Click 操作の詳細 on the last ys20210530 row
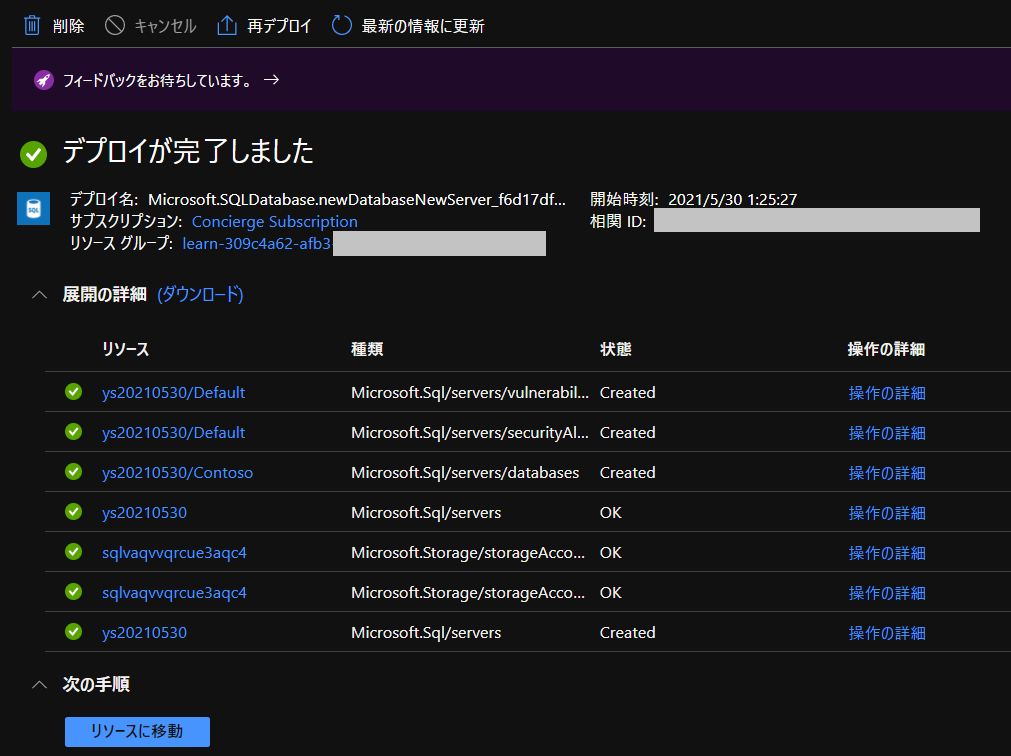The image size is (1011, 756). (x=887, y=631)
